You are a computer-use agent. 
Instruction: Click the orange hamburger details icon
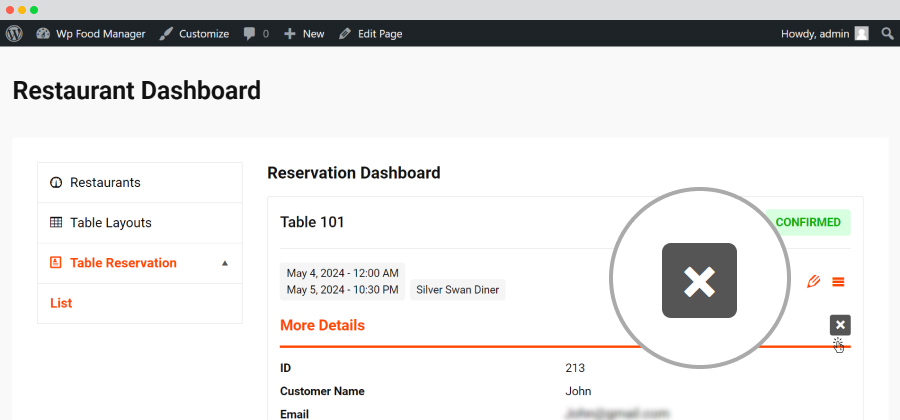[x=839, y=282]
